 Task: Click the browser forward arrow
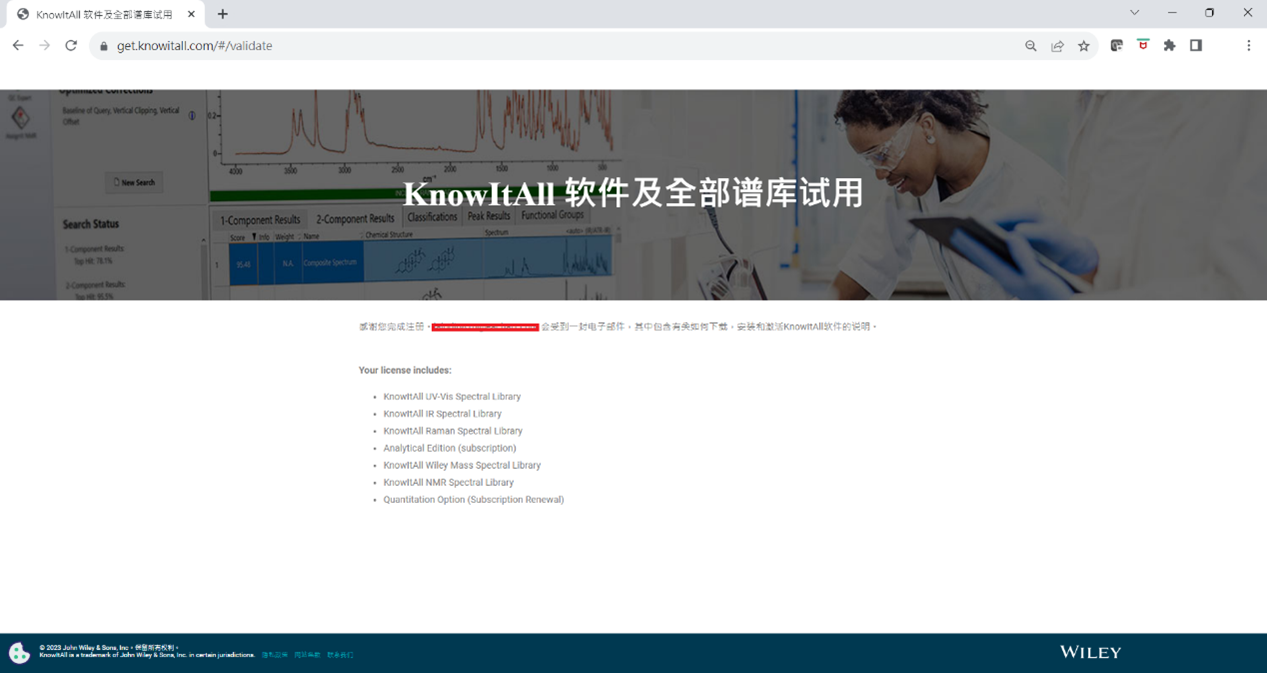coord(44,46)
